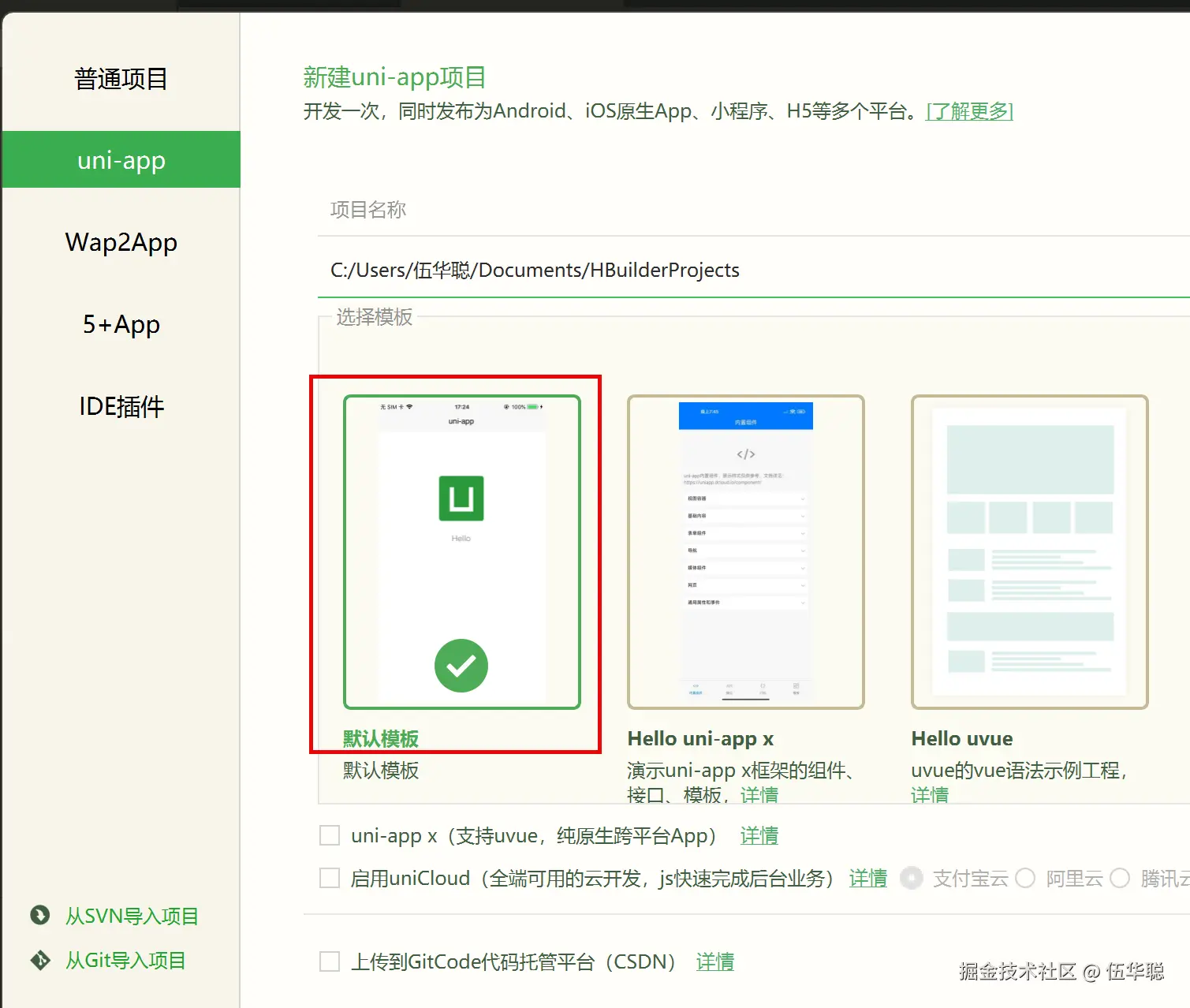Import a project via 从Git导入项目

click(125, 960)
